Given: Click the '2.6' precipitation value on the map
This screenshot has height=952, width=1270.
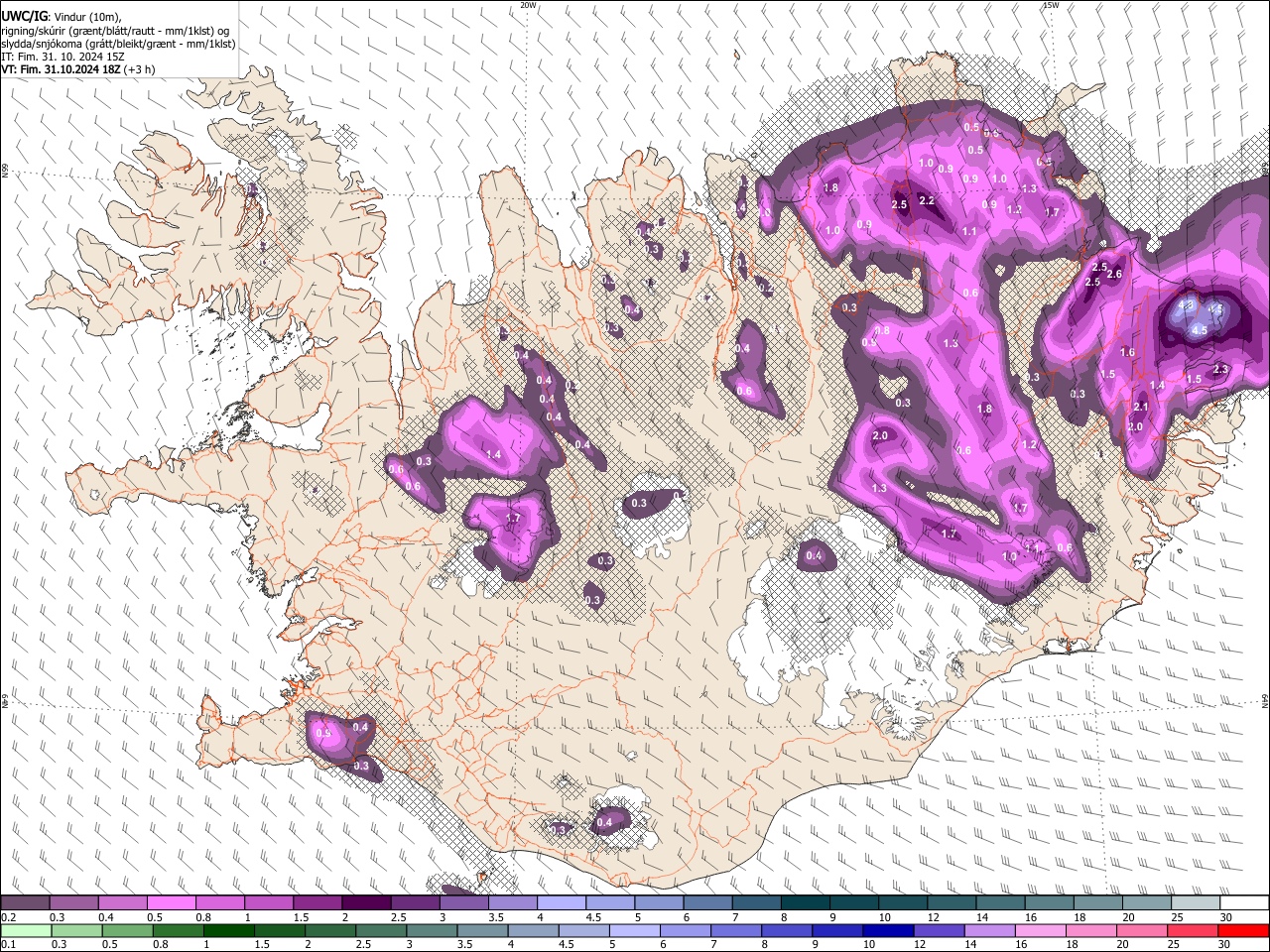Looking at the screenshot, I should tap(1114, 274).
